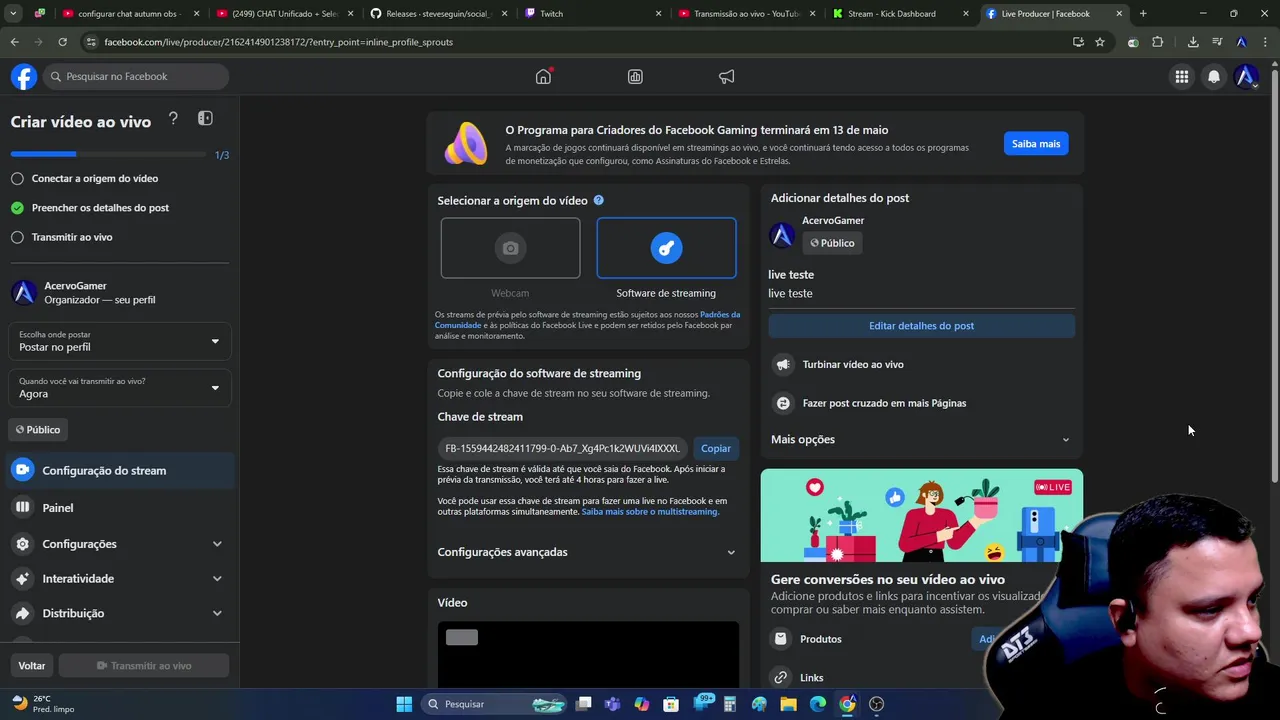Open browser downloads icon
The image size is (1280, 720).
pos(1193,42)
